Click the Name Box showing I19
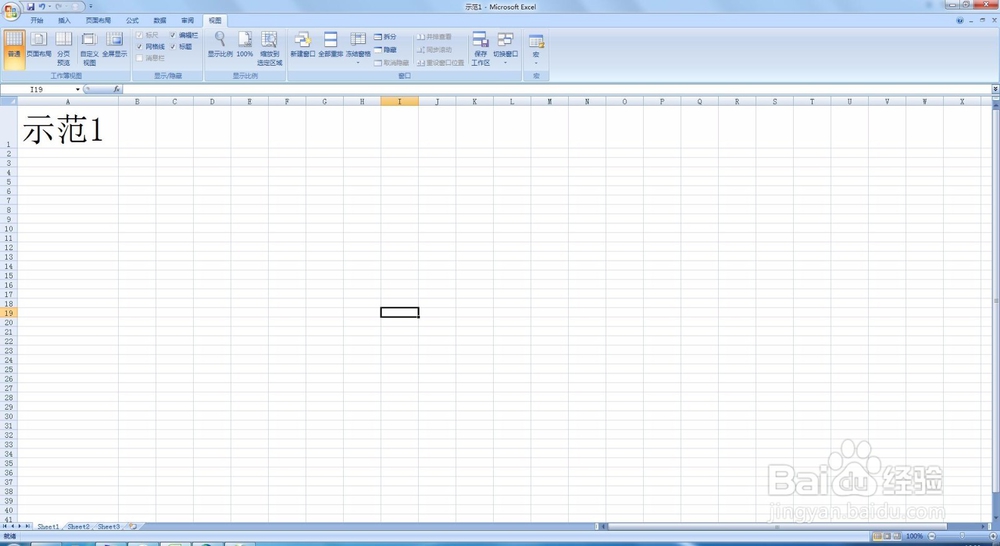Viewport: 1000px width, 546px height. click(37, 89)
